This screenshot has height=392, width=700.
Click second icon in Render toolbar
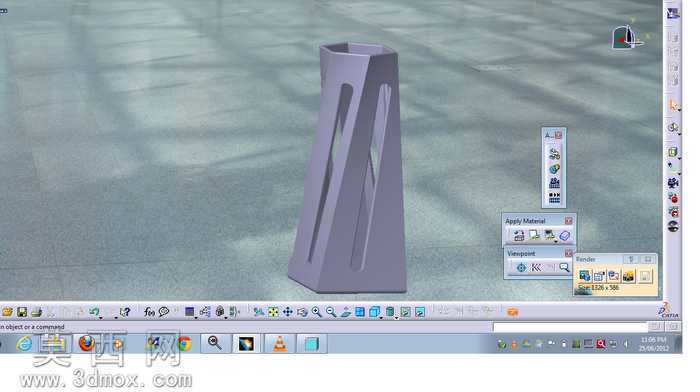pos(599,276)
